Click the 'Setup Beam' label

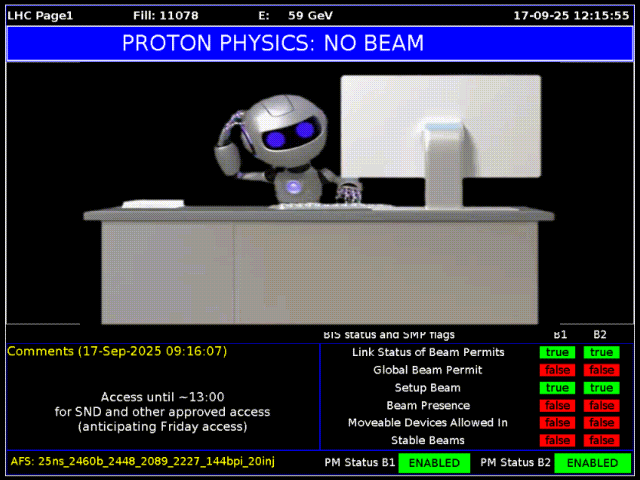(x=427, y=388)
